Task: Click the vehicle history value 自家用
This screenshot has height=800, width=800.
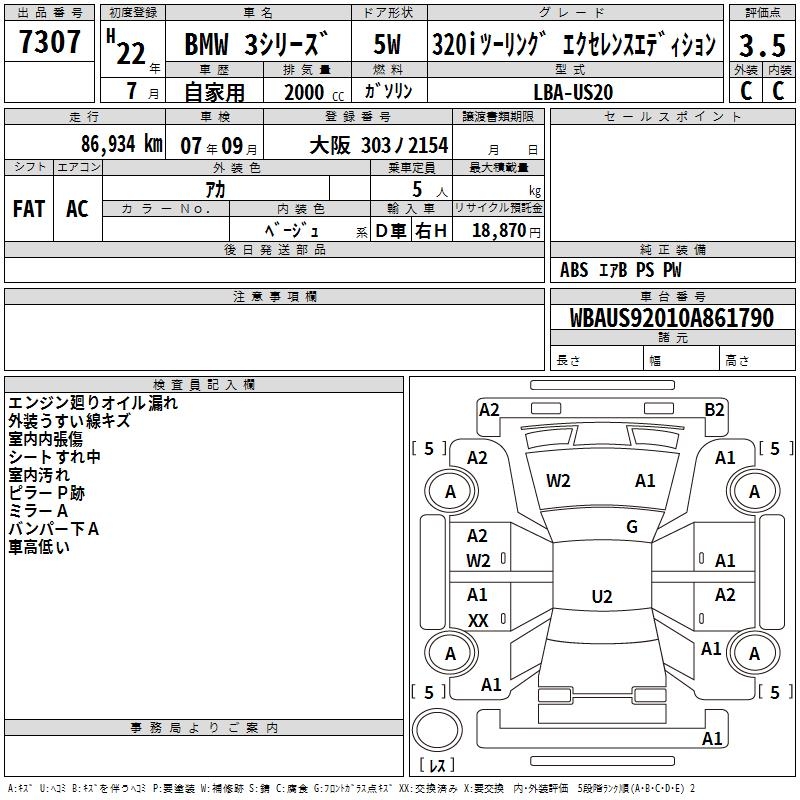Action: coord(214,92)
